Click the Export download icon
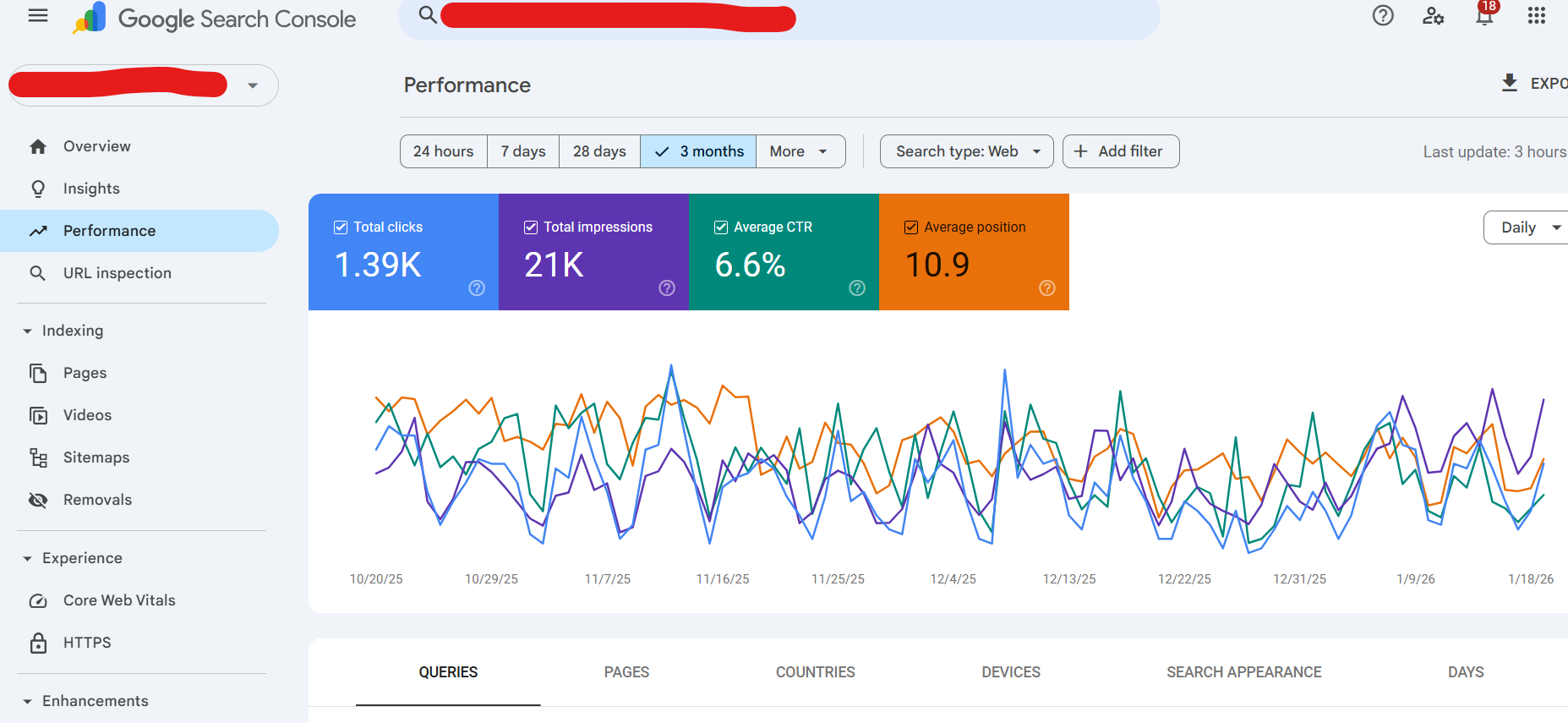Viewport: 1568px width, 723px height. pos(1510,83)
